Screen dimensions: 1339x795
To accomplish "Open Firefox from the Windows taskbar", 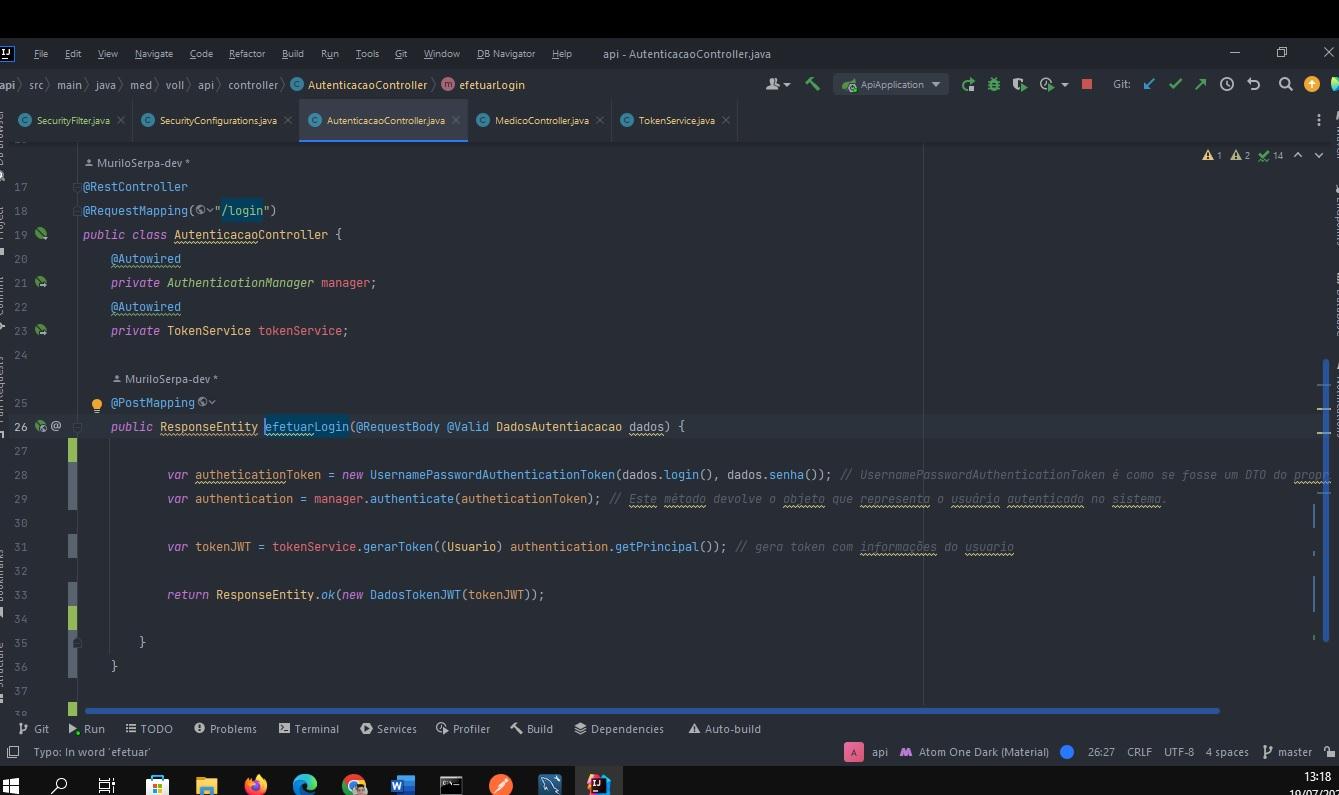I will coord(256,785).
